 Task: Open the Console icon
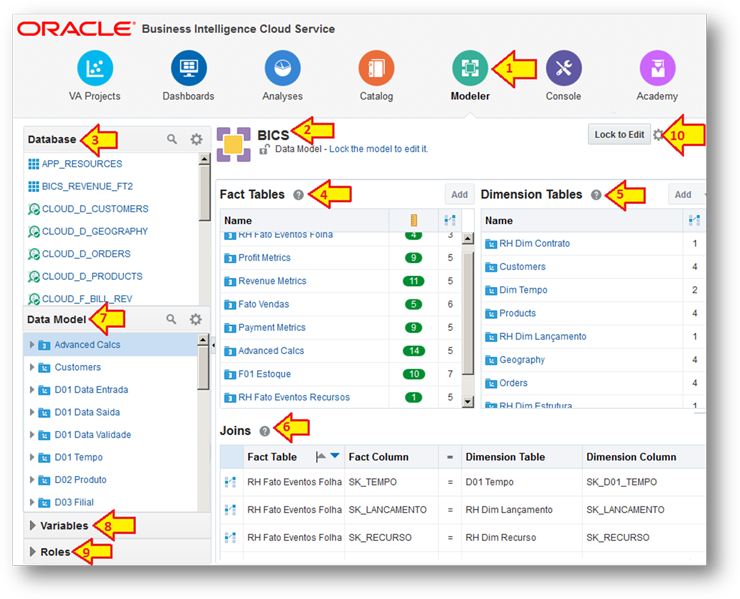(563, 68)
